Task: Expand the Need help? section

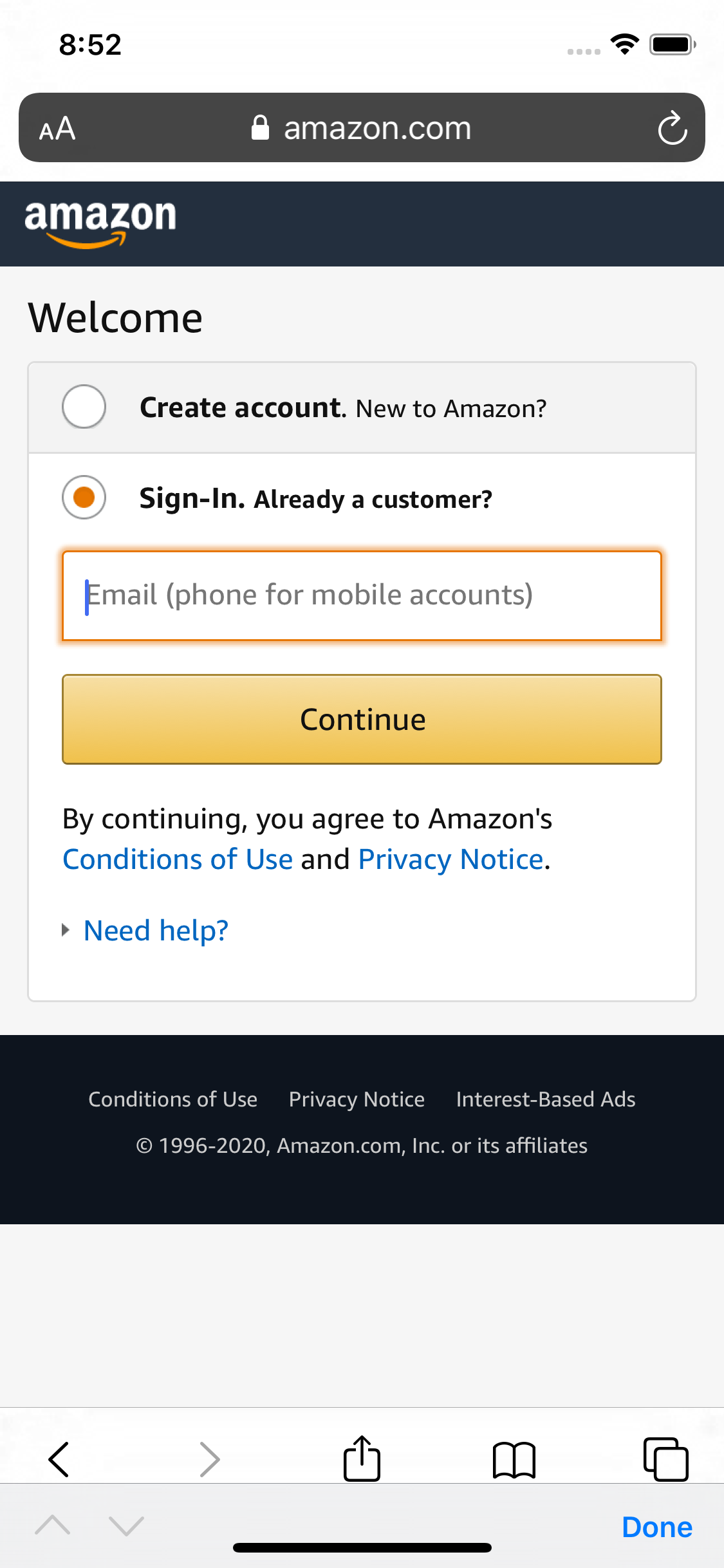Action: click(x=155, y=929)
